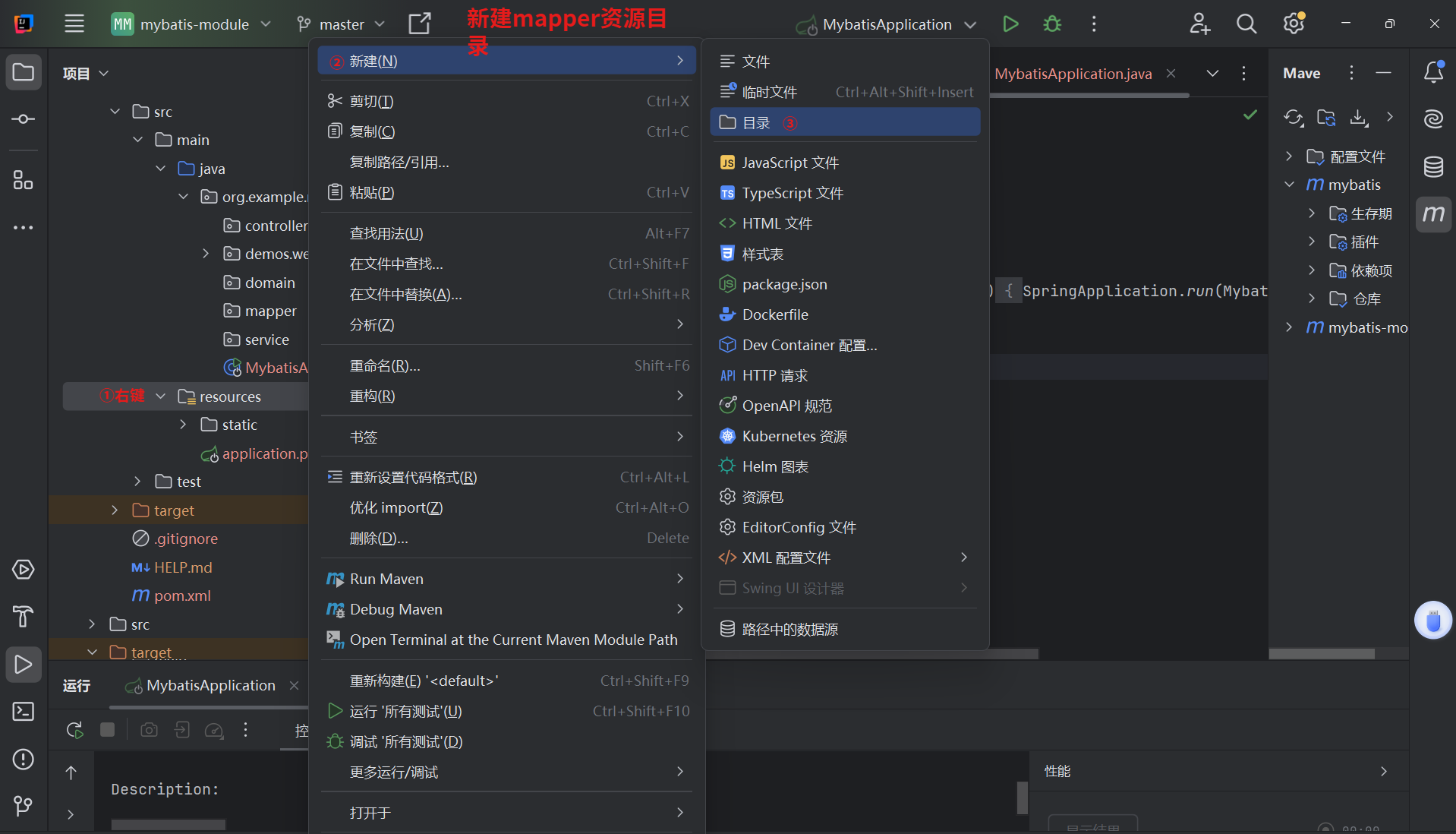Viewport: 1456px width, 834px height.
Task: Open the Structure tool window icon
Action: point(24,180)
